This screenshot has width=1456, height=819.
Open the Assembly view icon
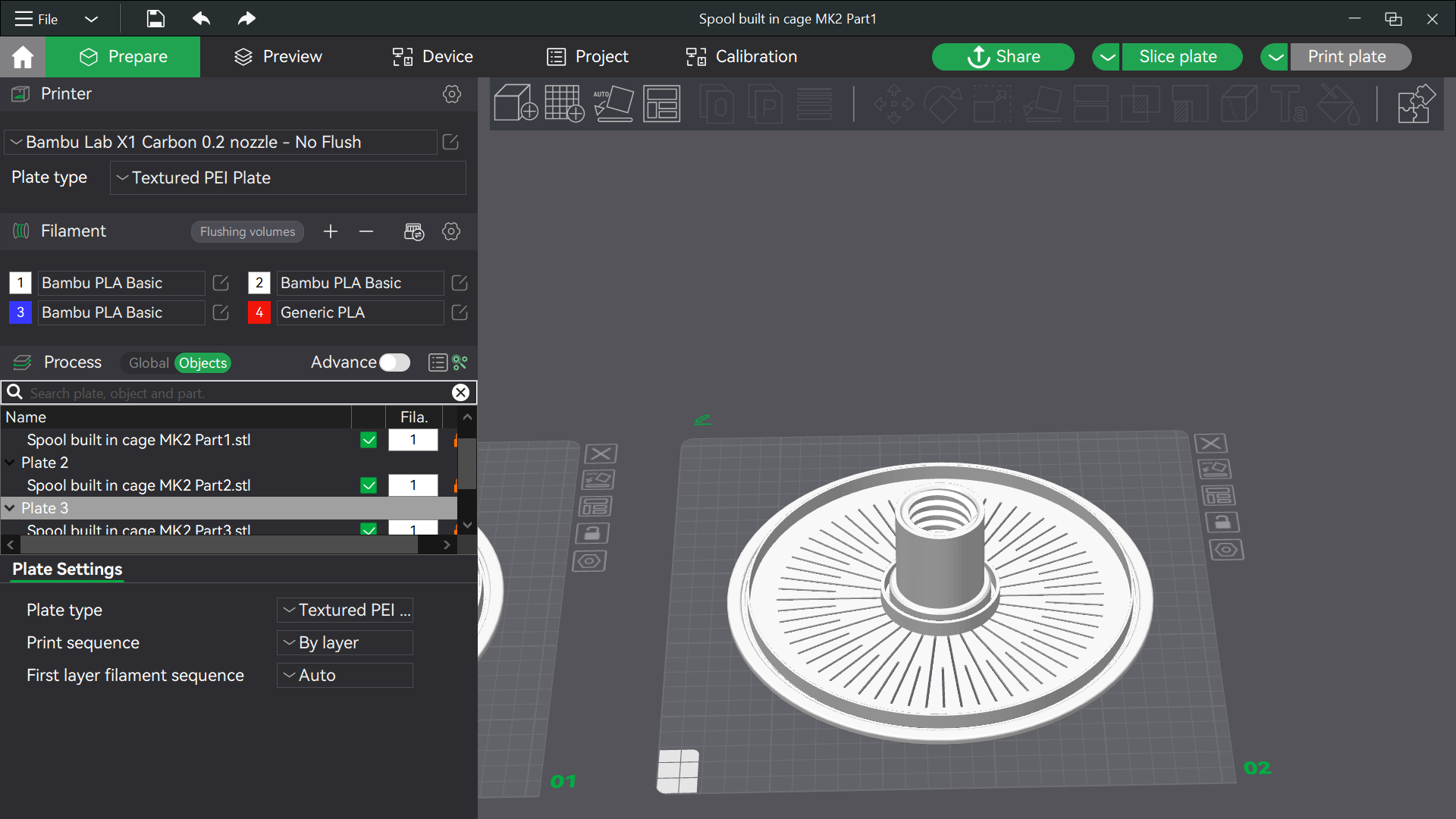click(1417, 103)
